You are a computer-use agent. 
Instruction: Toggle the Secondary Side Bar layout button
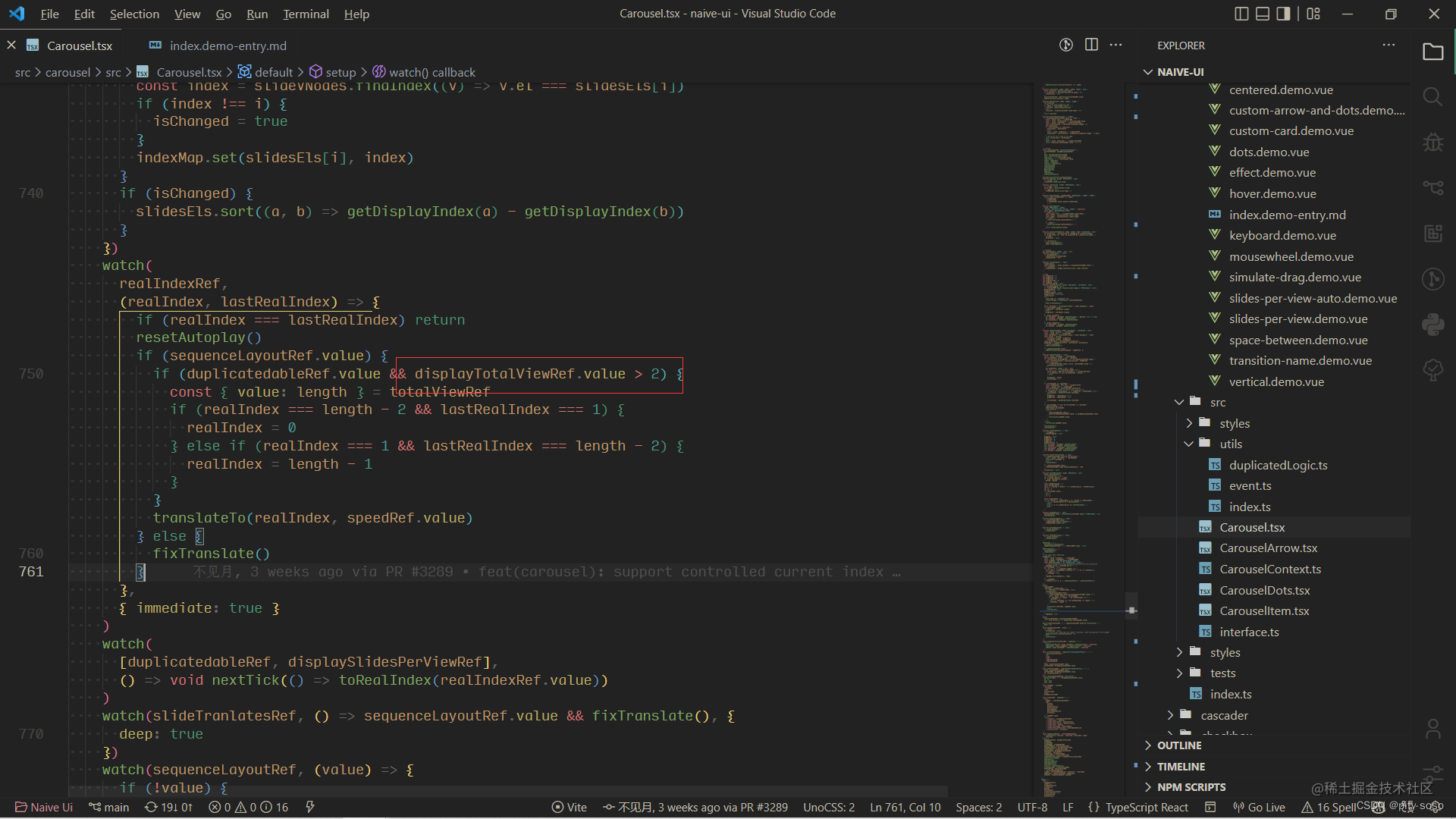click(1283, 14)
